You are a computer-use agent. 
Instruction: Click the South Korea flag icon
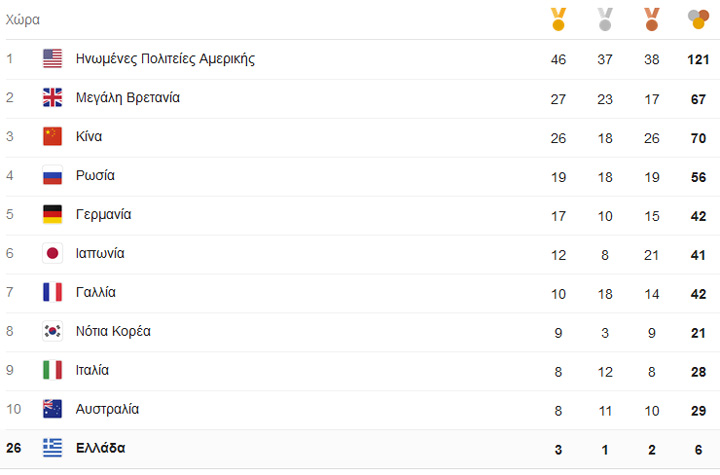pyautogui.click(x=53, y=331)
